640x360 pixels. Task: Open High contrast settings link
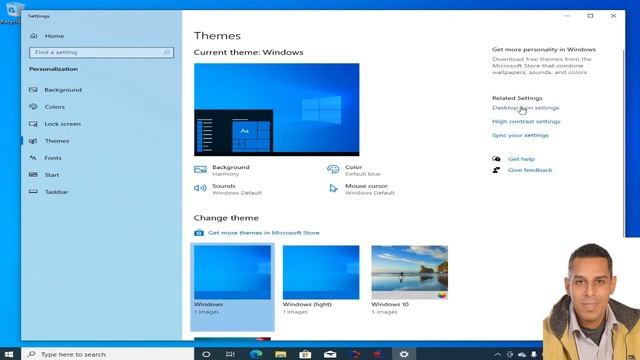pos(526,122)
